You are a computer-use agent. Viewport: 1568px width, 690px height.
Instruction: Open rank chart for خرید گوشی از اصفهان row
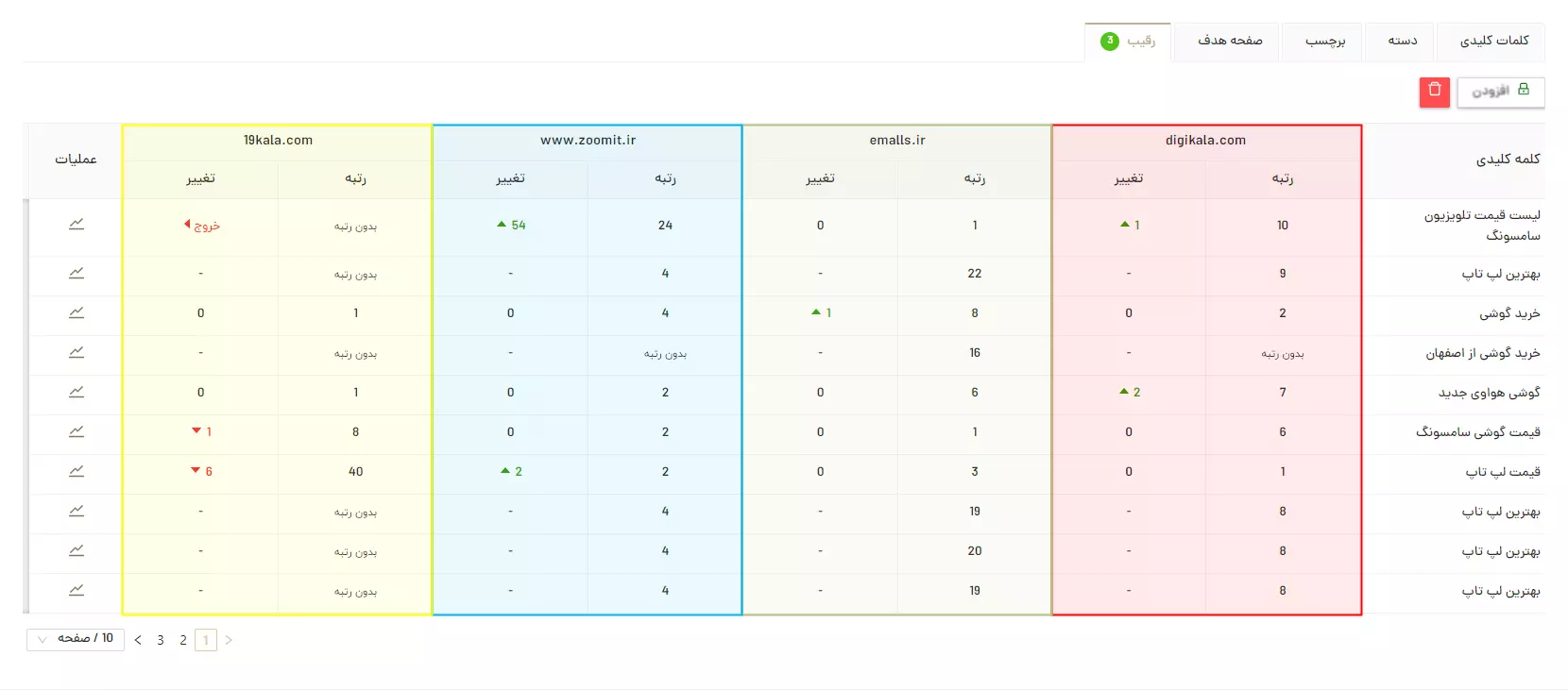pyautogui.click(x=77, y=352)
